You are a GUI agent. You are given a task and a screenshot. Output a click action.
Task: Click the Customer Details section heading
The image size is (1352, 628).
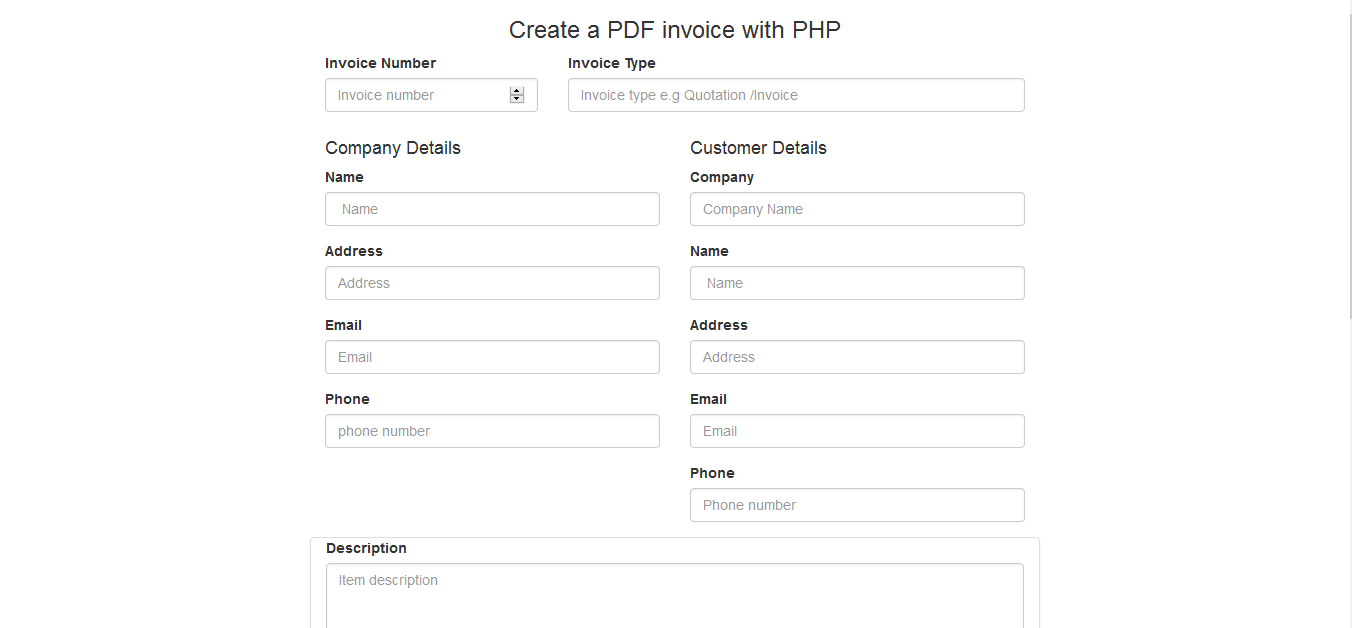(x=758, y=147)
